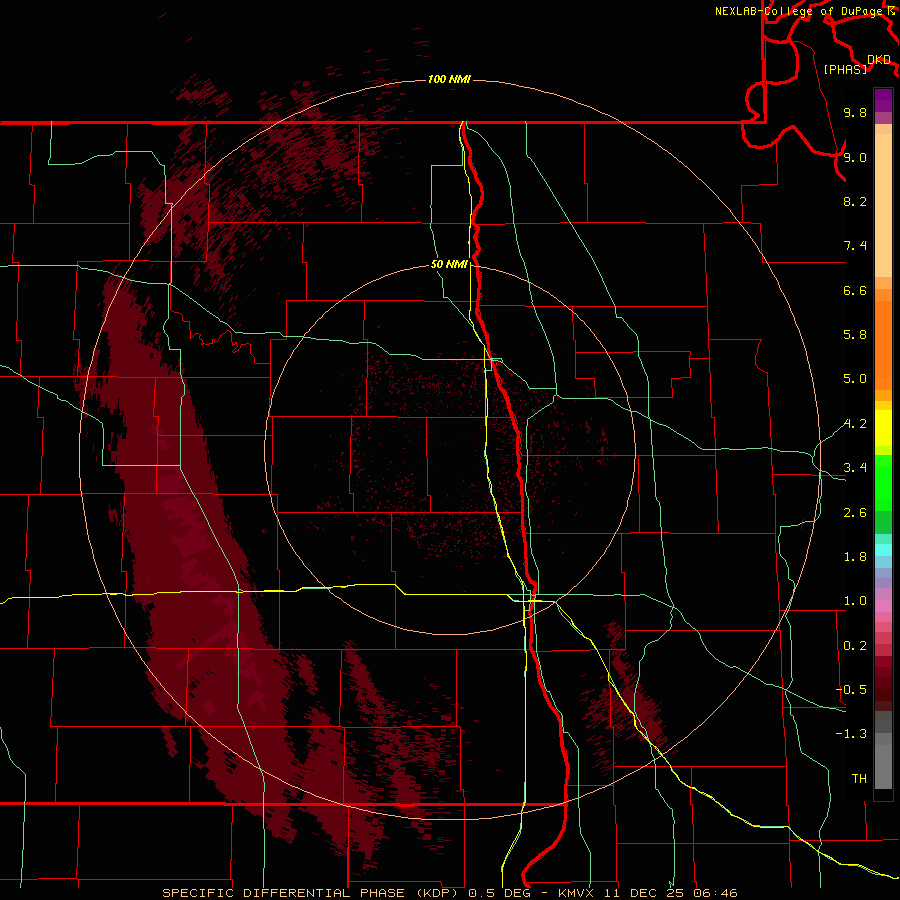Pick the purple segment at the color bar top

click(883, 100)
